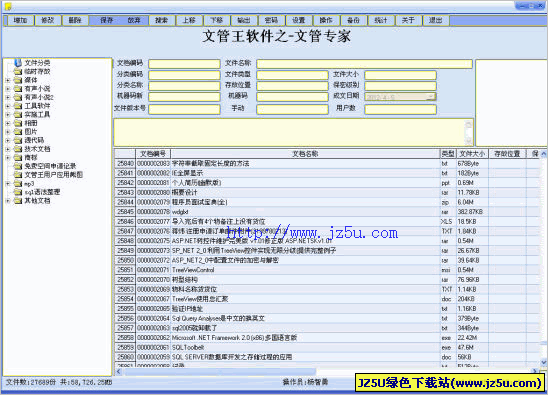Click the 技术文档 folder icon
The height and width of the screenshot is (395, 548).
coord(18,149)
